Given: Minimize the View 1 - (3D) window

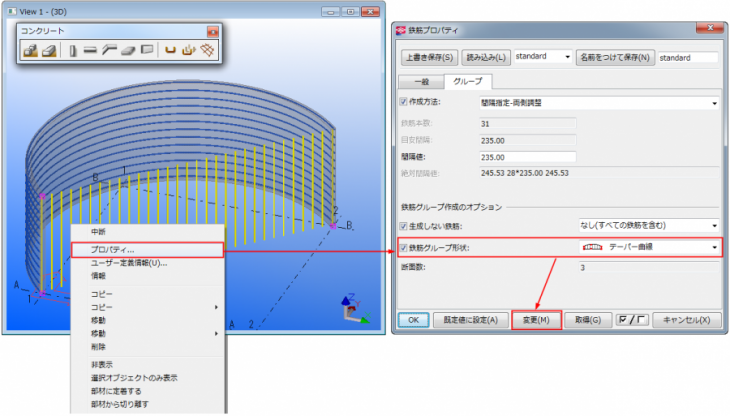Looking at the screenshot, I should (x=330, y=12).
